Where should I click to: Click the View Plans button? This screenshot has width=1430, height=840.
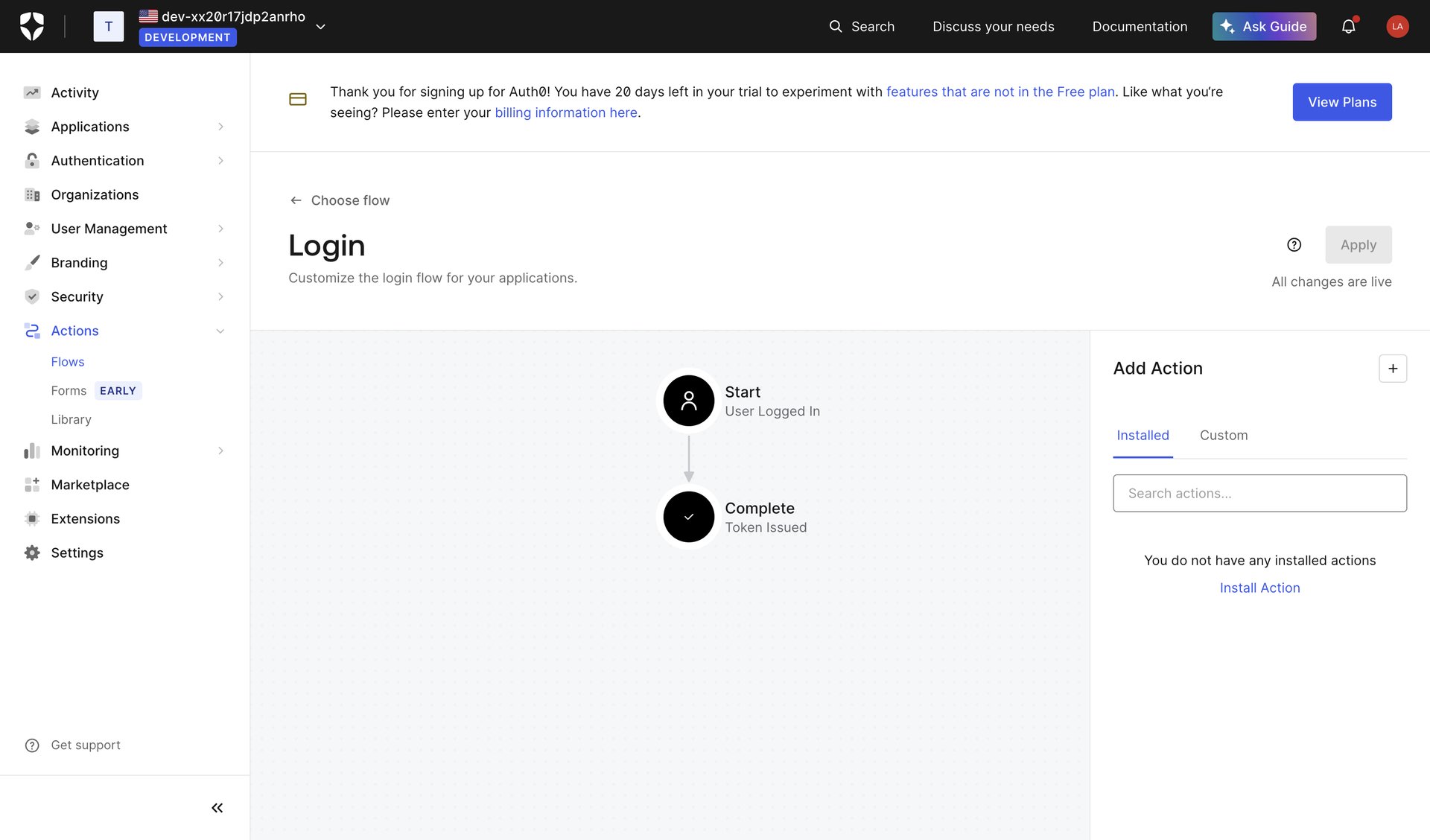(x=1341, y=102)
